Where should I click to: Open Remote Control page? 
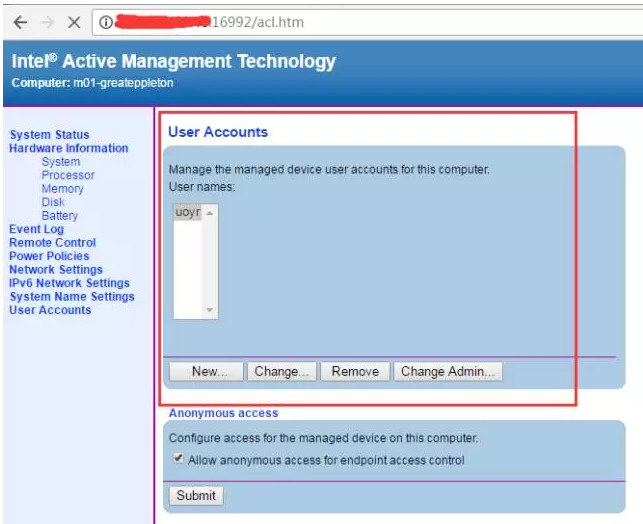pos(52,242)
